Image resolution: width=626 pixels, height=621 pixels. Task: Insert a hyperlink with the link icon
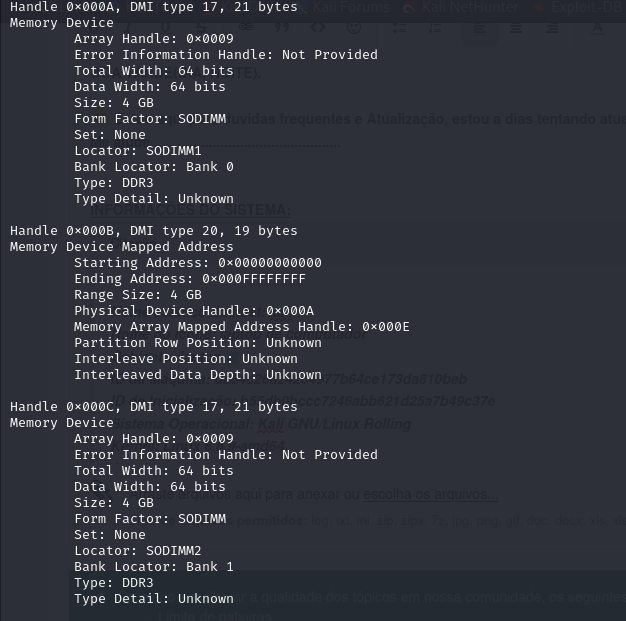[246, 28]
